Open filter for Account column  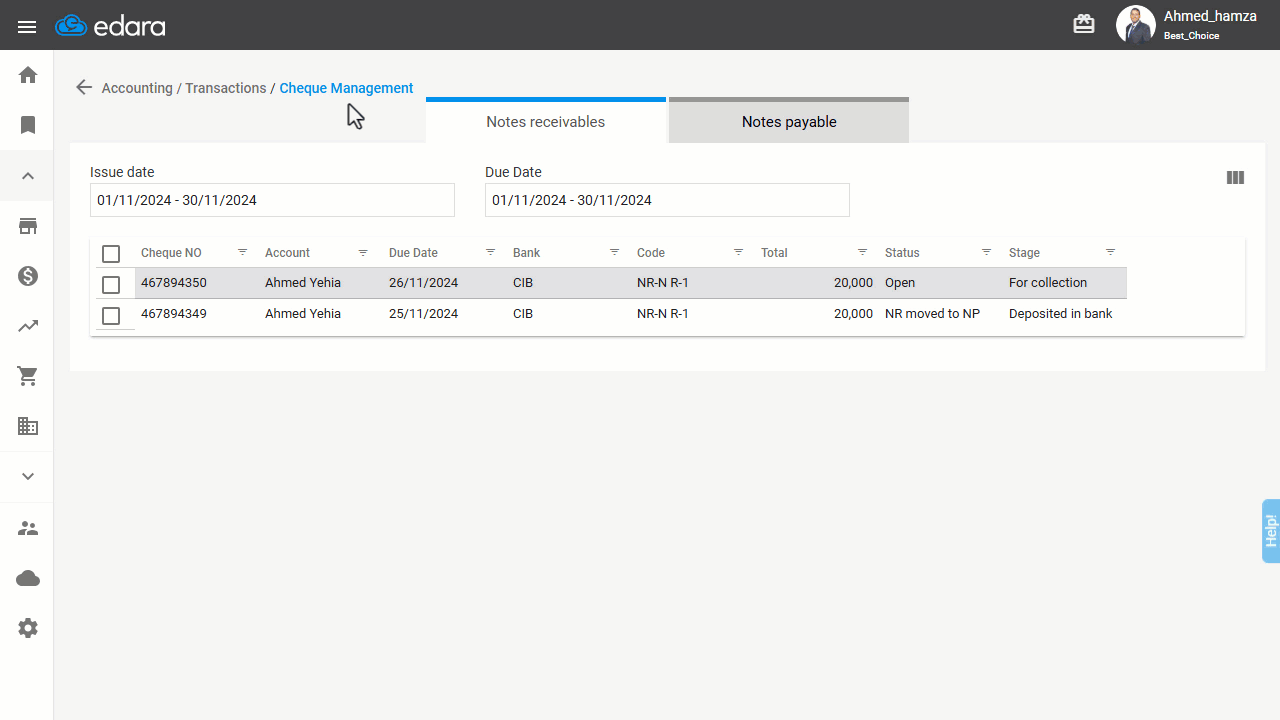pyautogui.click(x=363, y=252)
